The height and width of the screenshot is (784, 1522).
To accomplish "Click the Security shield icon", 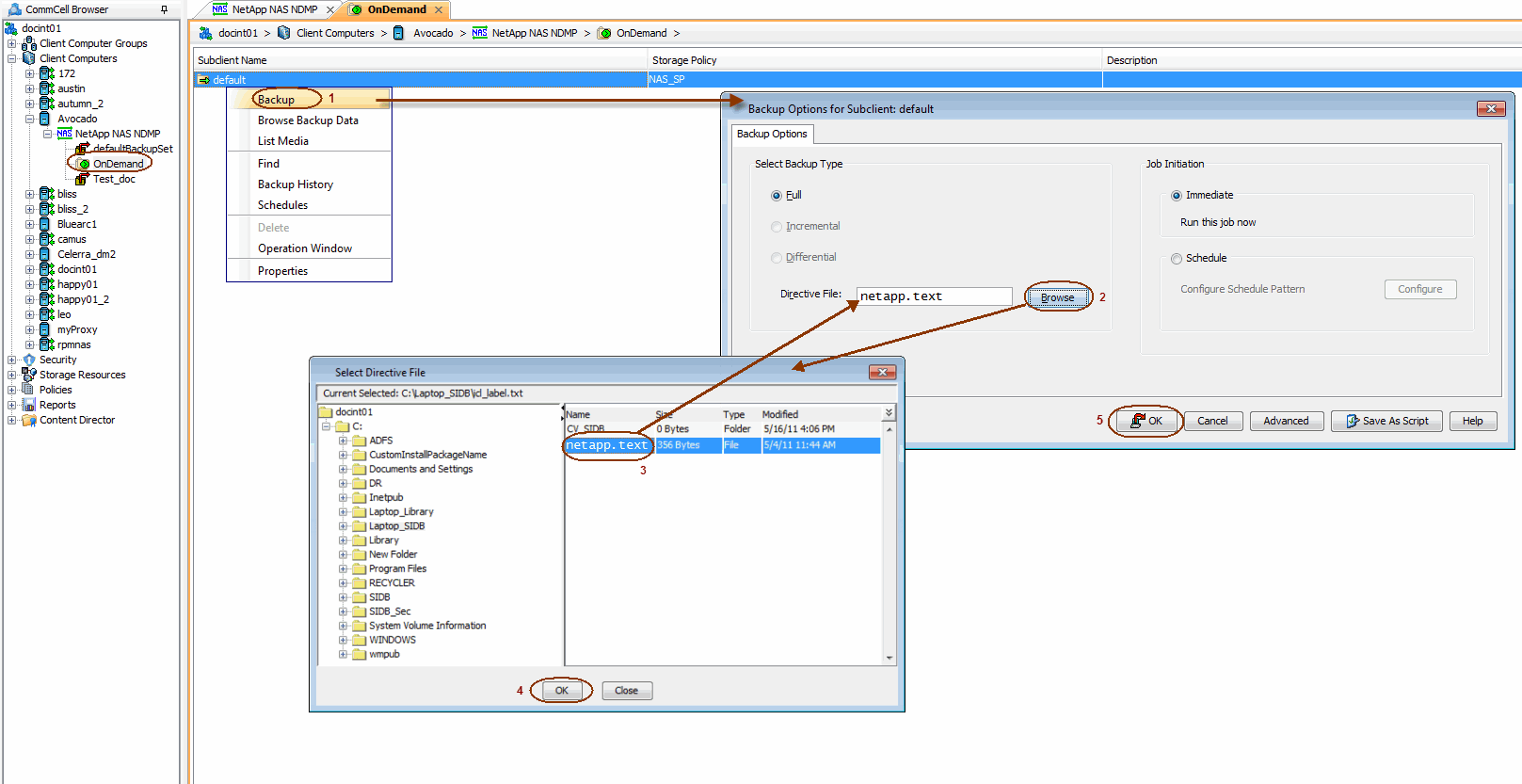I will (x=29, y=360).
